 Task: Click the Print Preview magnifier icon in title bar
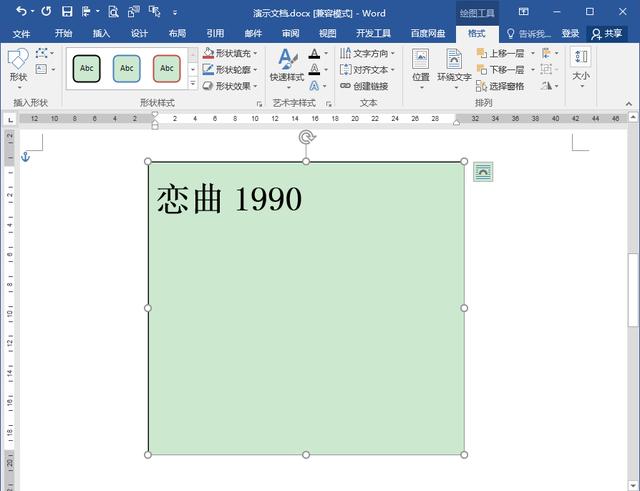pos(113,12)
